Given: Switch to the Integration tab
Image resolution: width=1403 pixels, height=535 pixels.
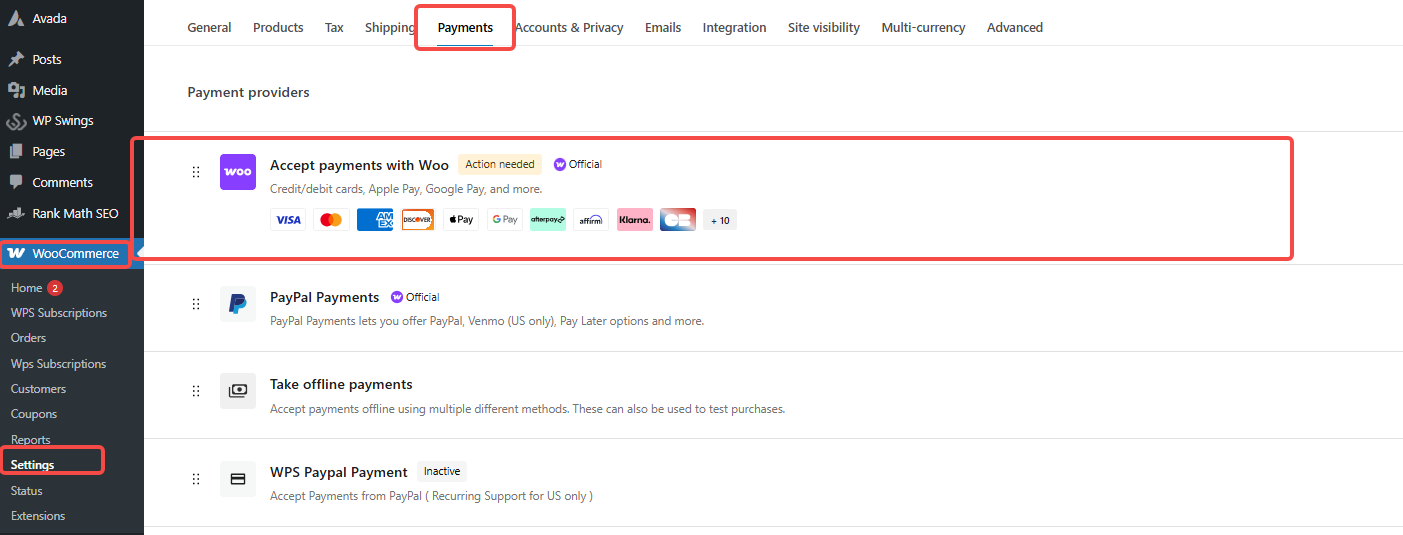Looking at the screenshot, I should pyautogui.click(x=734, y=28).
